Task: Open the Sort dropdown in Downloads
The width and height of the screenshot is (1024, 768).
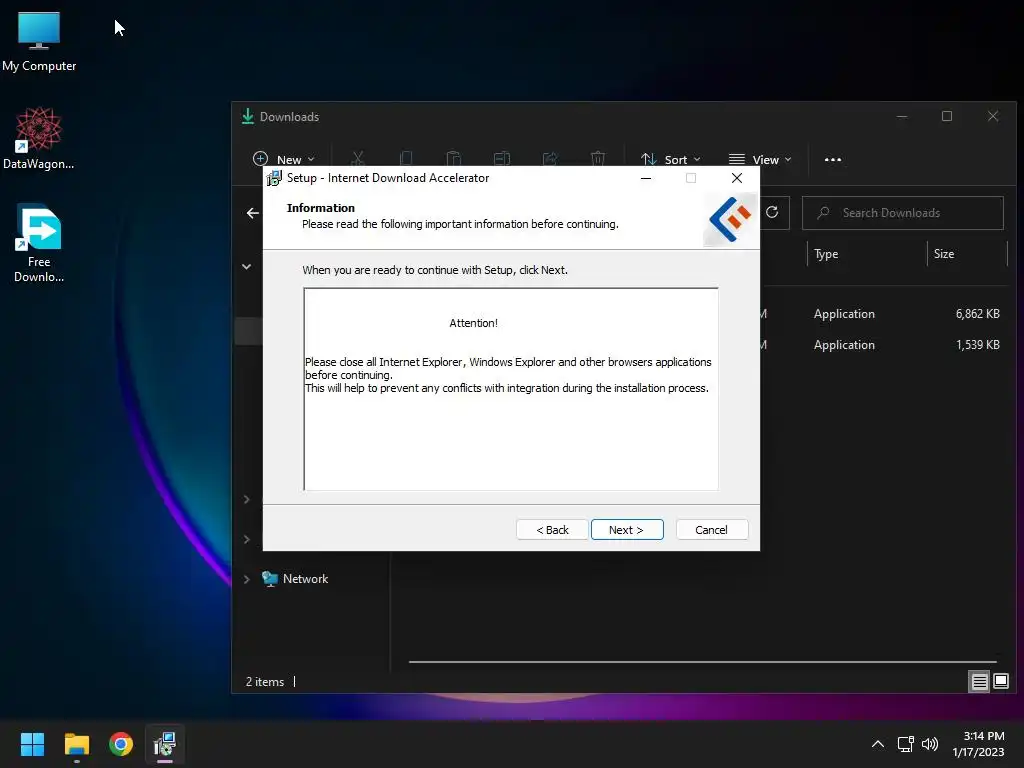Action: point(671,159)
